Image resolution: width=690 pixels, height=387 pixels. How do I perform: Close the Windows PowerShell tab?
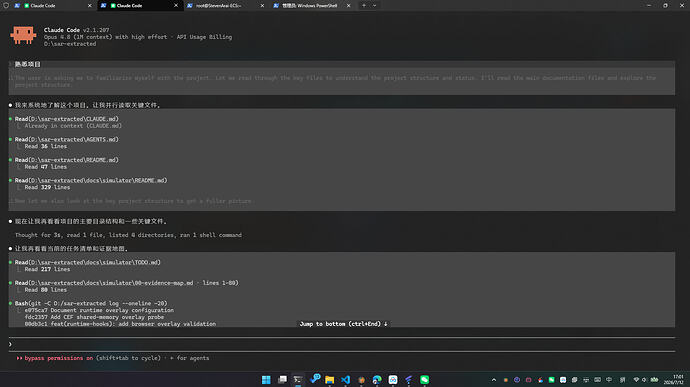click(x=349, y=6)
